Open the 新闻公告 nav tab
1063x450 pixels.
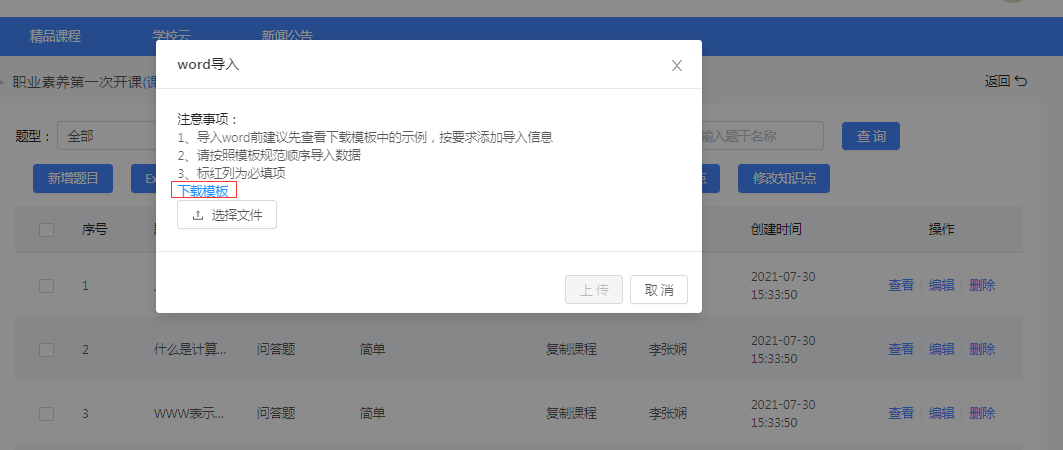point(287,36)
